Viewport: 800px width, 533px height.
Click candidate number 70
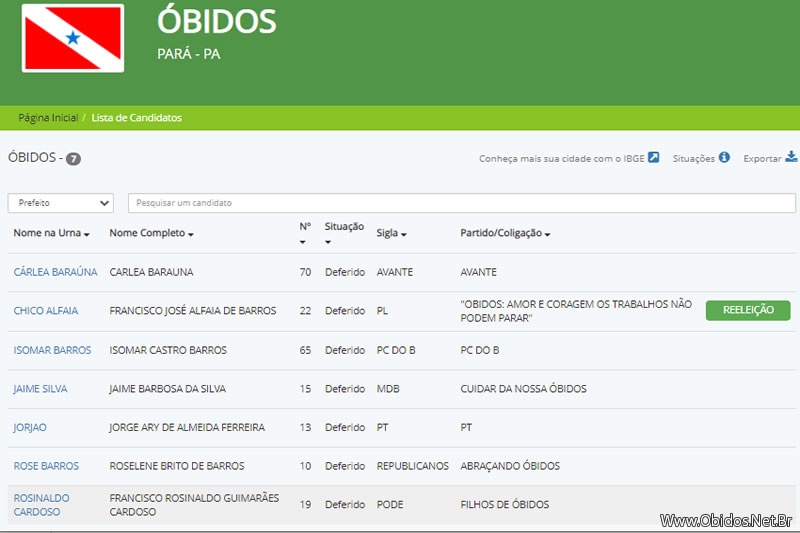[x=305, y=272]
